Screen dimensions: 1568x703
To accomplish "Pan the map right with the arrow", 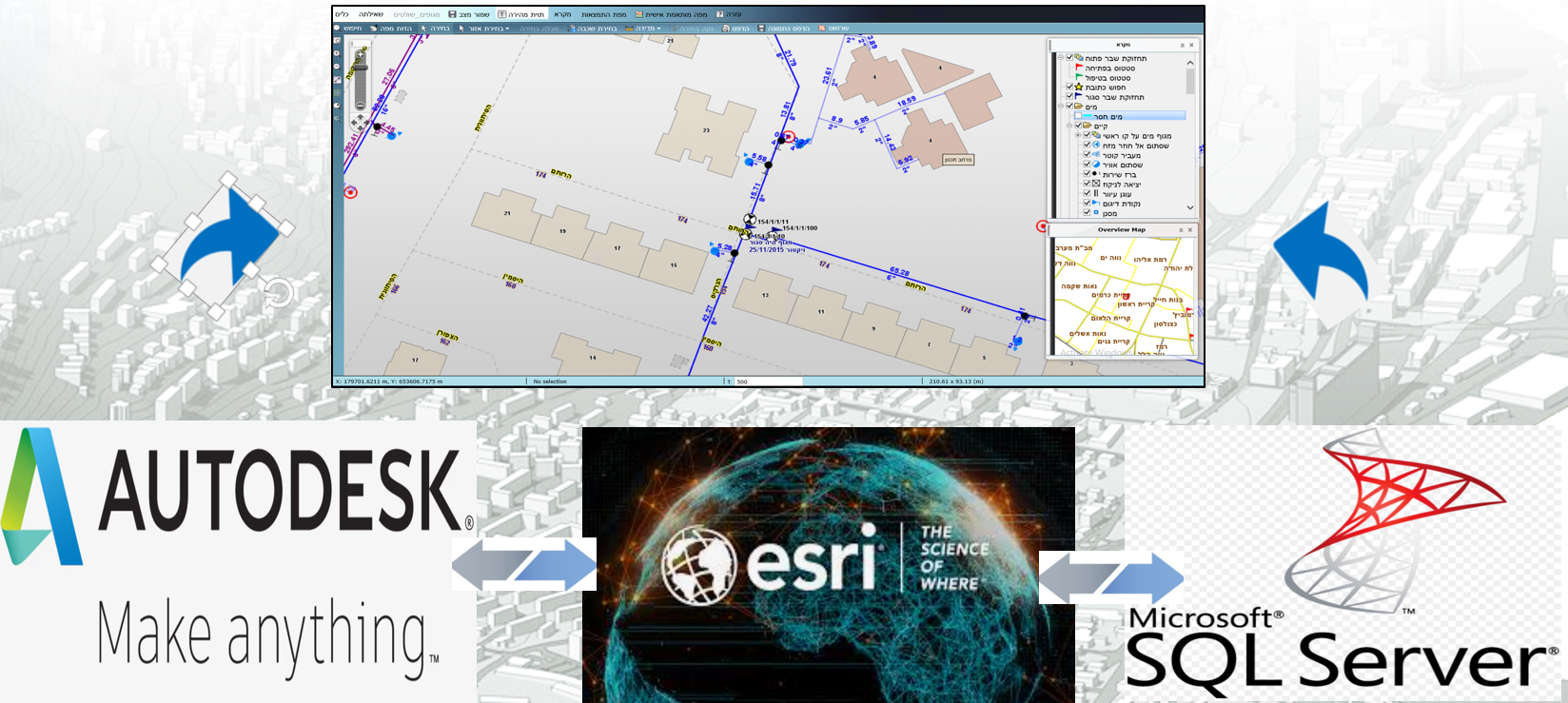I will click(366, 123).
